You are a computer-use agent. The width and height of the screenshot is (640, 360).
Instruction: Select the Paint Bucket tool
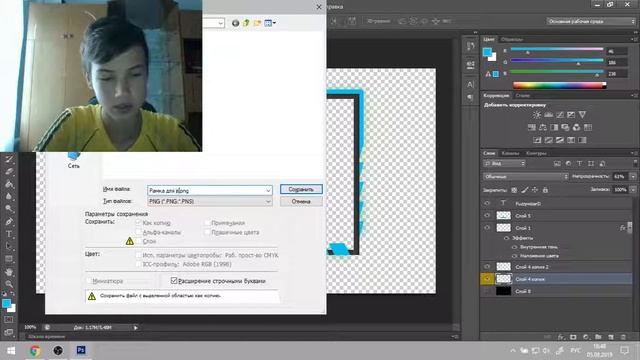[x=9, y=184]
